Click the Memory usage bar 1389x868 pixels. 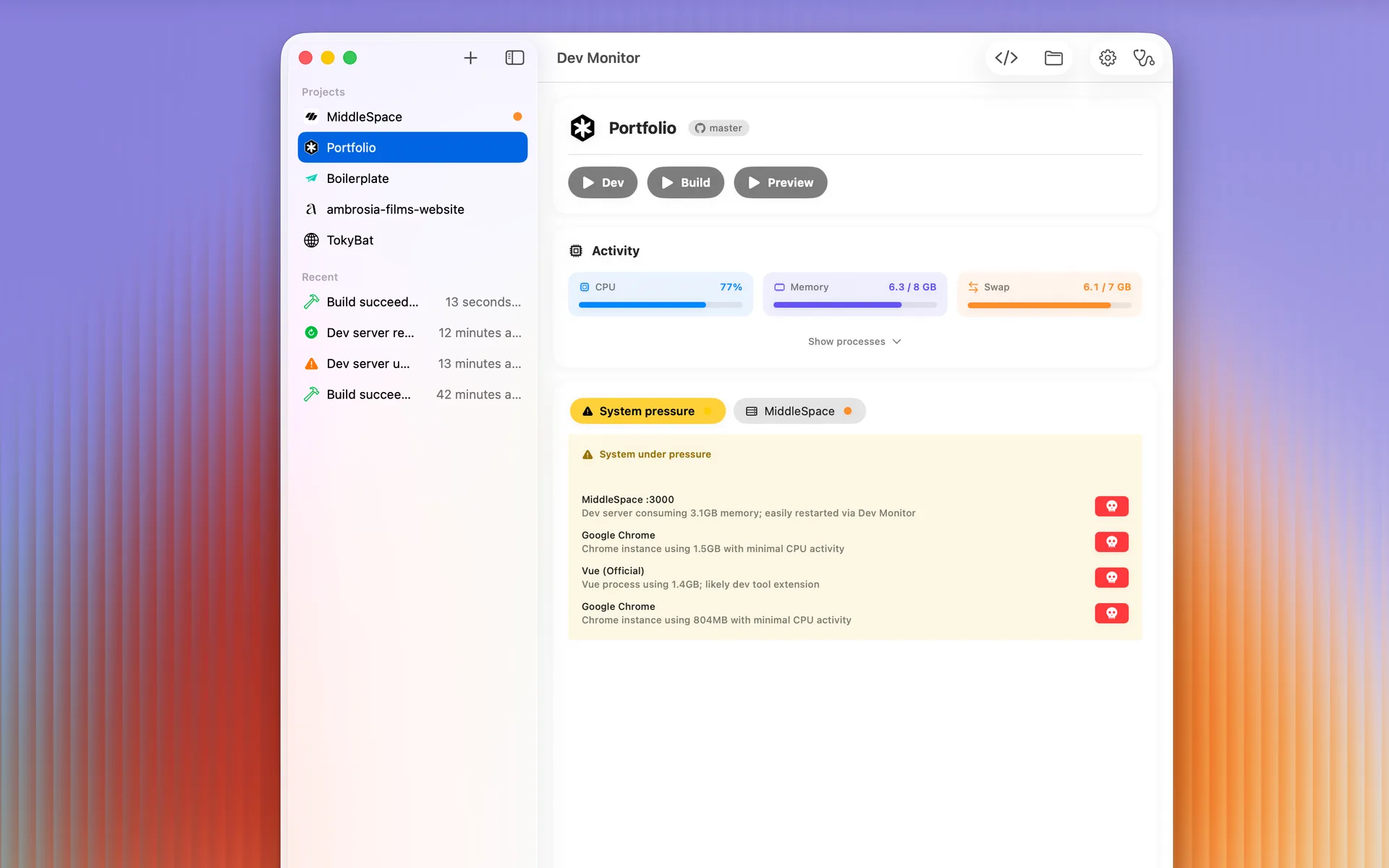[855, 305]
